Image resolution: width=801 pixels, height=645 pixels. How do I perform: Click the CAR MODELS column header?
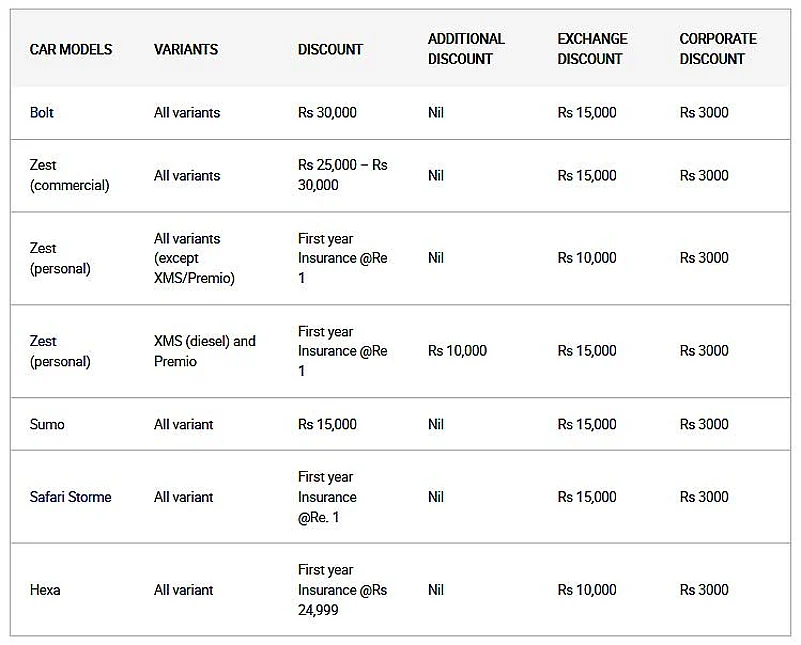click(71, 49)
